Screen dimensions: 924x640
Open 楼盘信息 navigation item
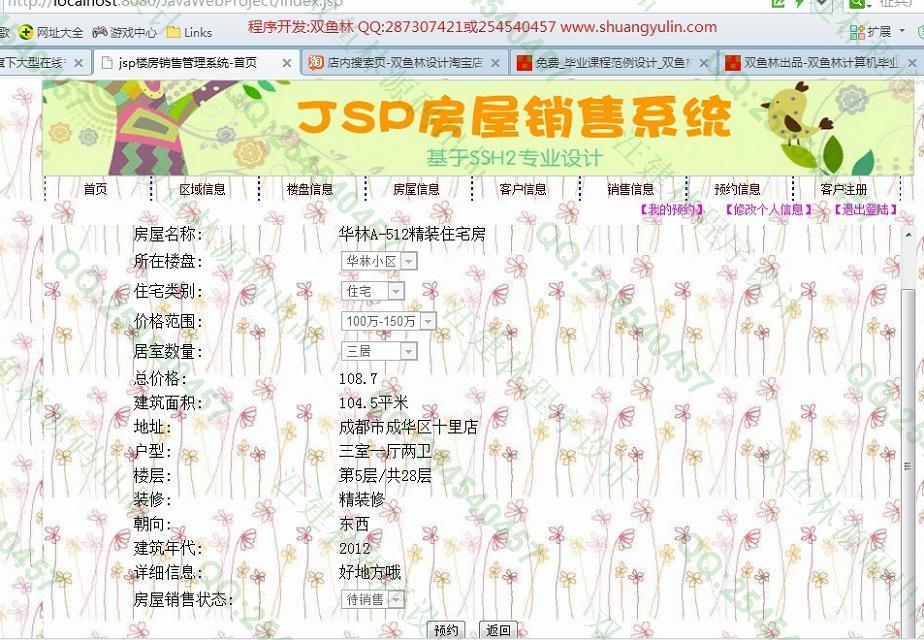[x=309, y=189]
